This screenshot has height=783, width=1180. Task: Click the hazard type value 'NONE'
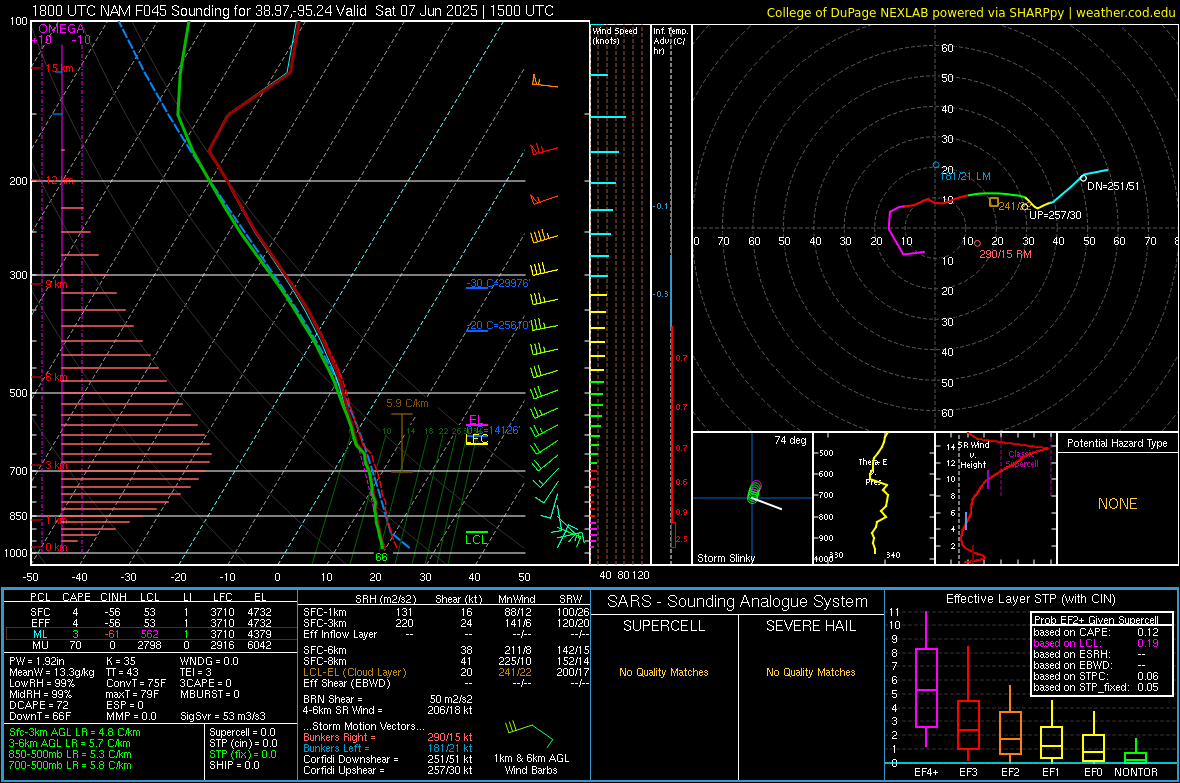[1117, 504]
